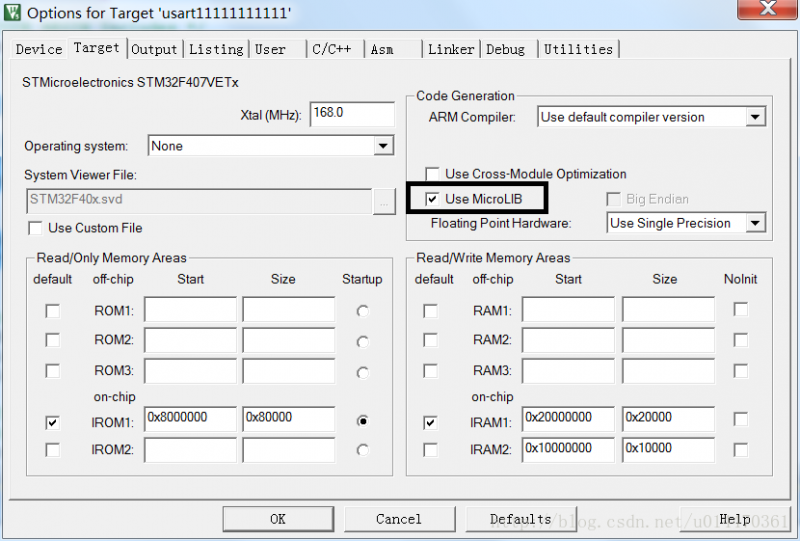Check the RAM1 default checkbox
Screen dimensions: 800x541
431,311
